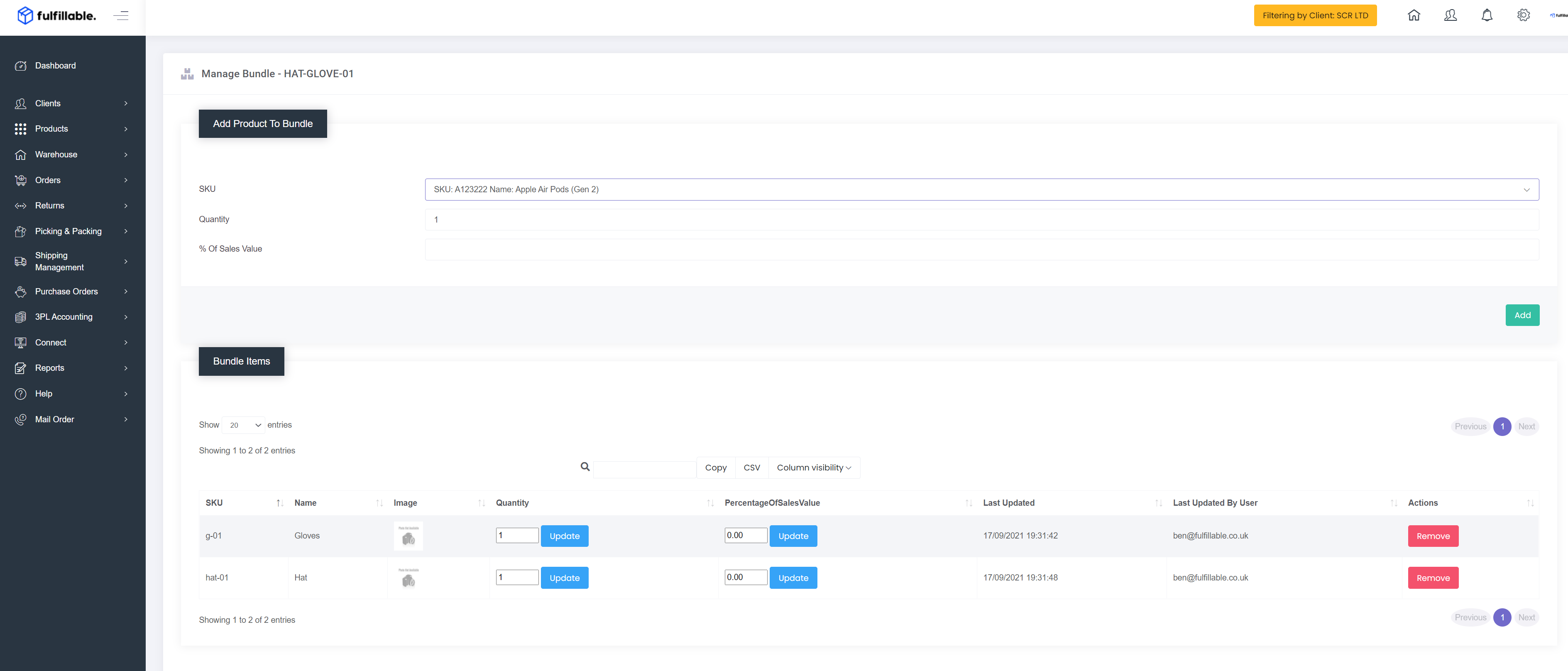Click the % Of Sales Value field

tap(981, 249)
